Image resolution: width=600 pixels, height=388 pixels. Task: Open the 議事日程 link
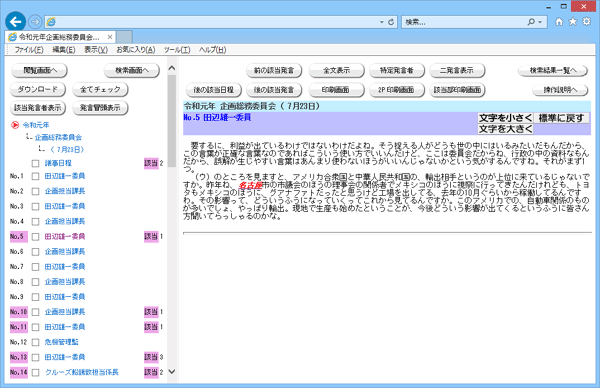(58, 163)
